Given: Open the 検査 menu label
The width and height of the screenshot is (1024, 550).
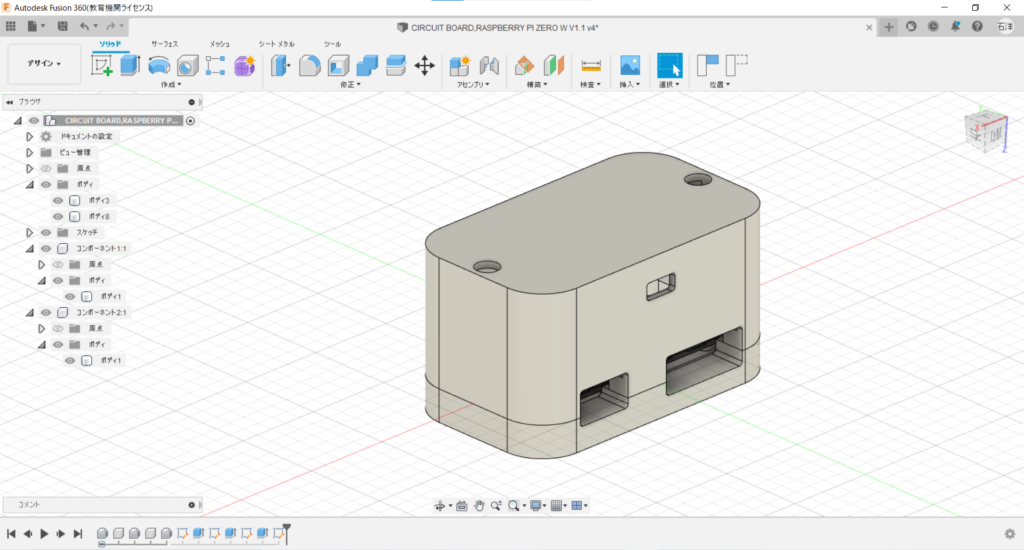Looking at the screenshot, I should coord(590,85).
